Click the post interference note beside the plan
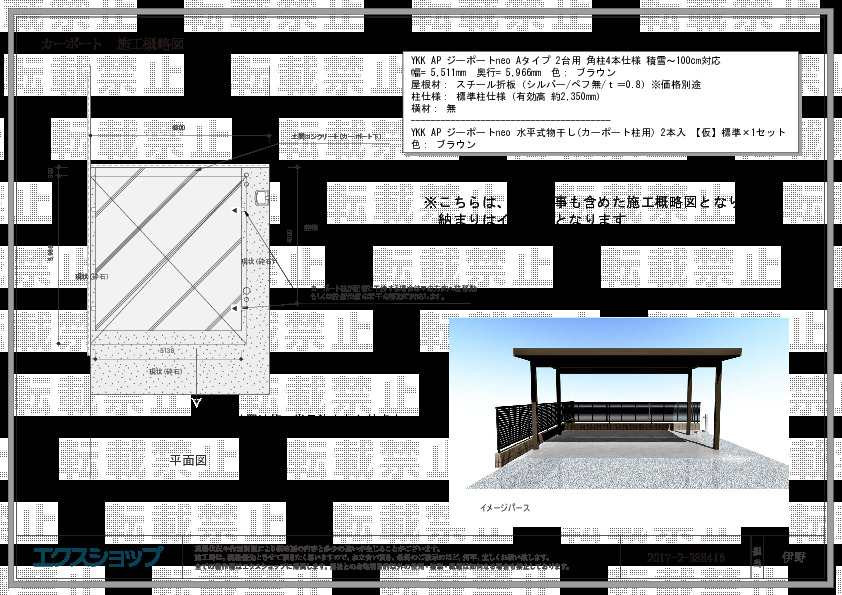This screenshot has height=595, width=842. tap(393, 292)
